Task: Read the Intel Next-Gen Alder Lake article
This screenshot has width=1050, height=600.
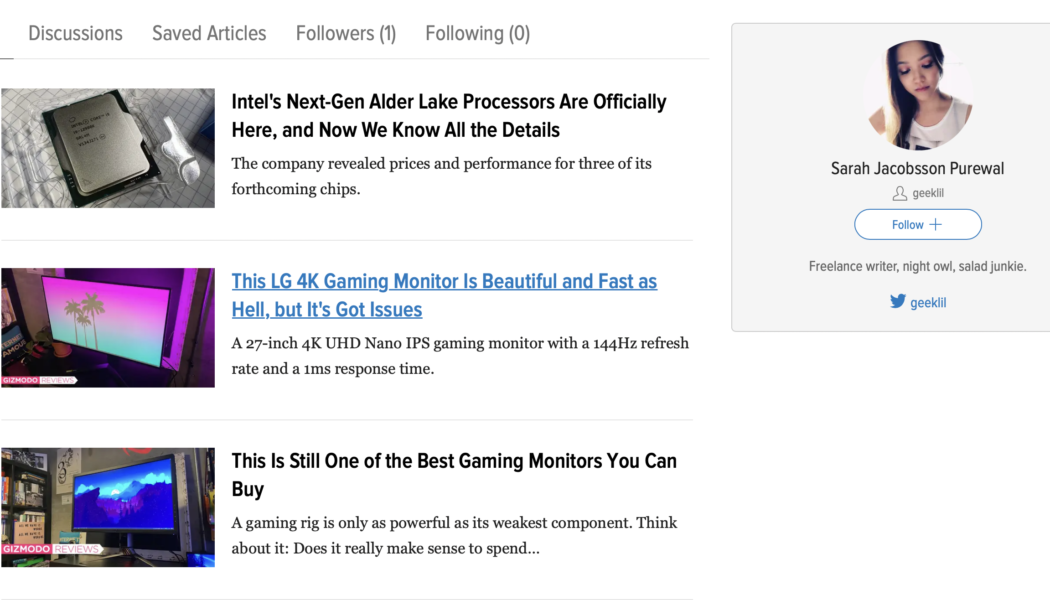Action: pyautogui.click(x=448, y=115)
